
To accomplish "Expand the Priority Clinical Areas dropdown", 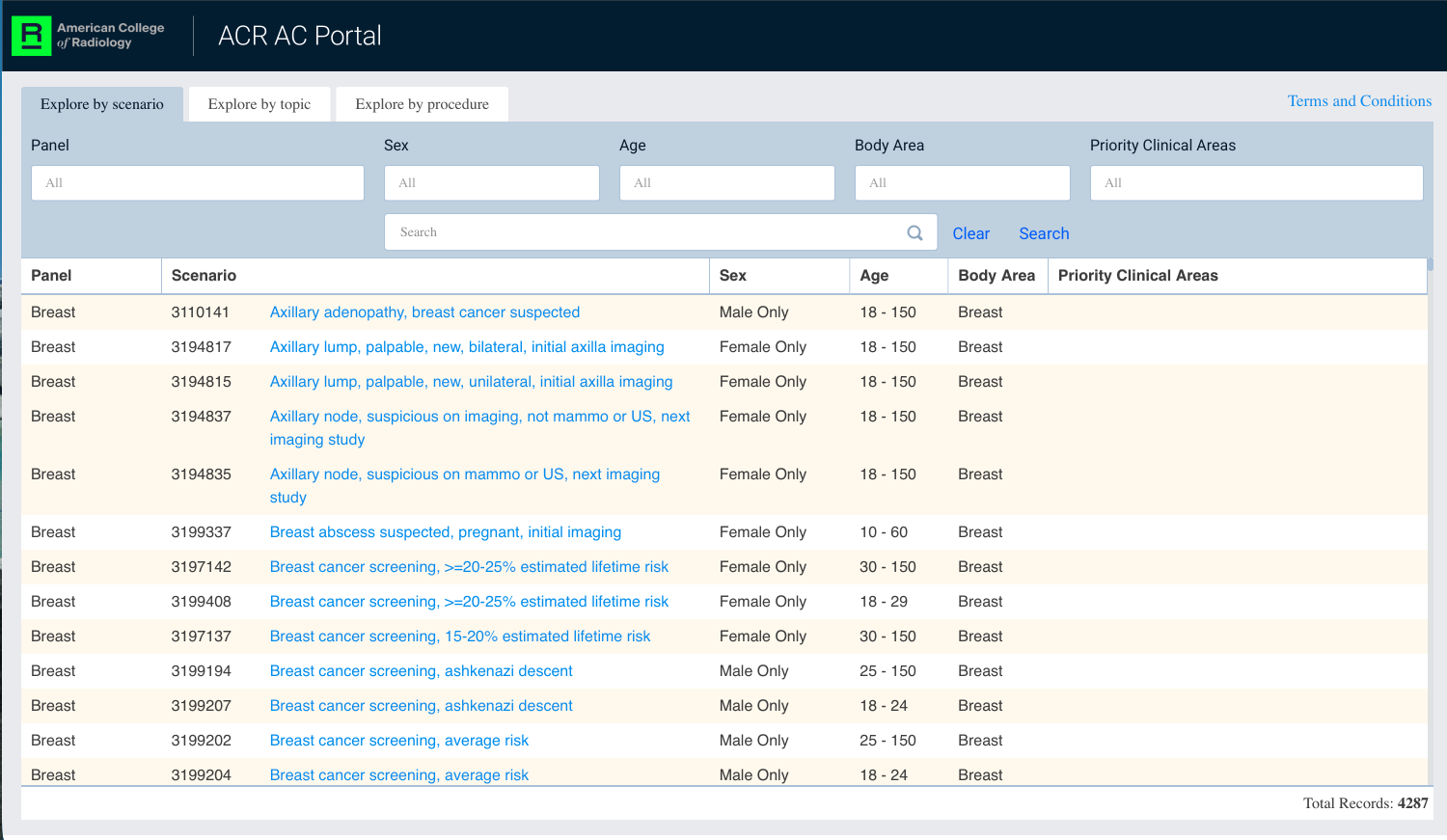I will [x=1256, y=183].
